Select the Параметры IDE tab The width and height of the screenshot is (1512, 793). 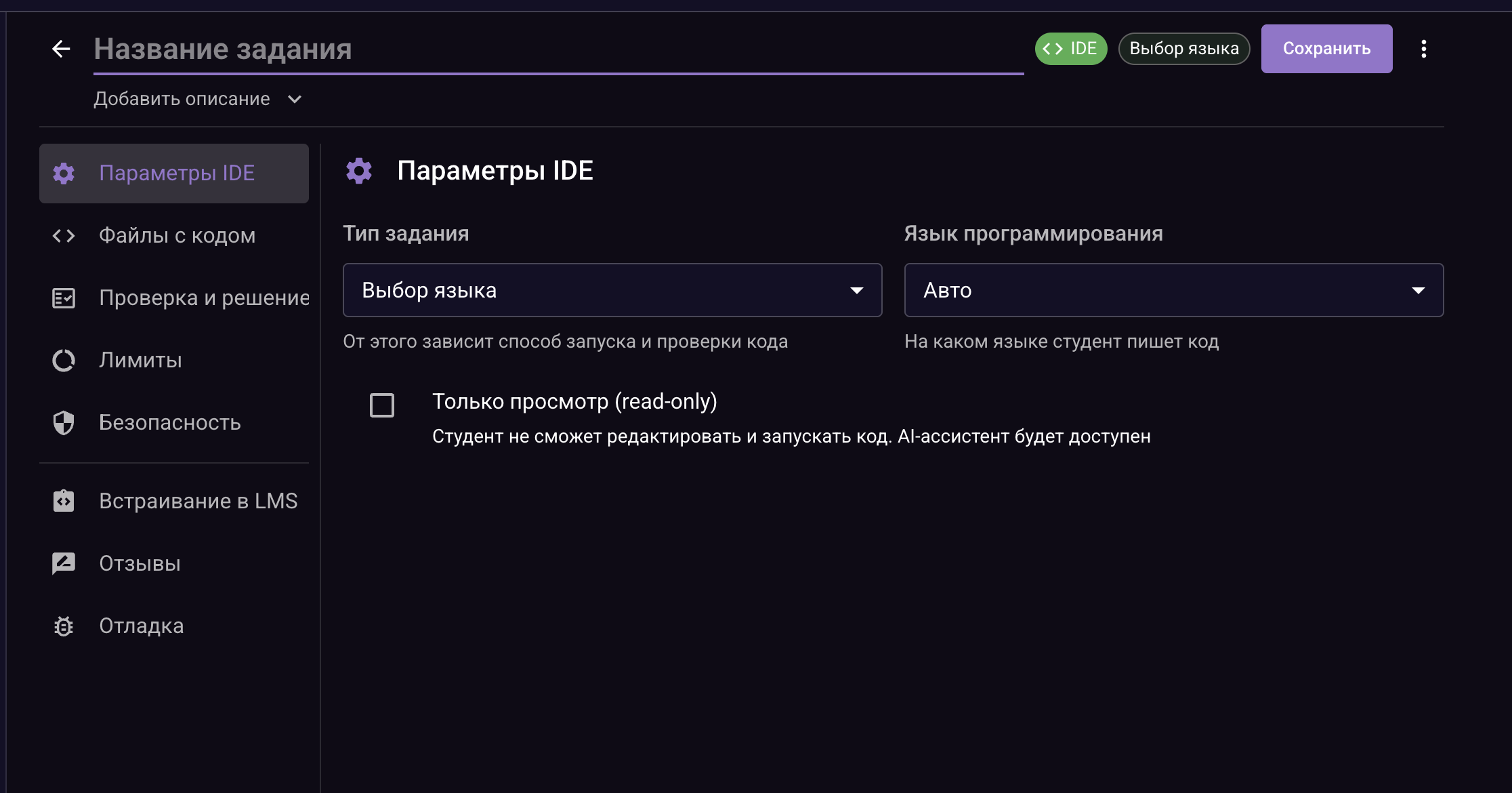pyautogui.click(x=174, y=174)
